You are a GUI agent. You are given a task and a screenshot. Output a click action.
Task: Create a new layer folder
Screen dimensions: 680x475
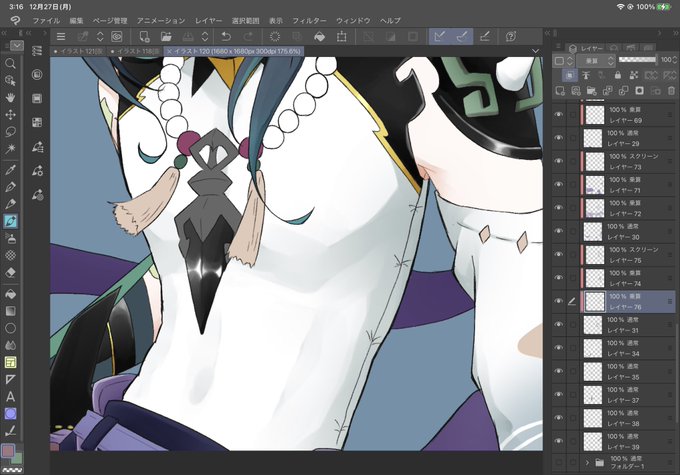click(x=592, y=91)
